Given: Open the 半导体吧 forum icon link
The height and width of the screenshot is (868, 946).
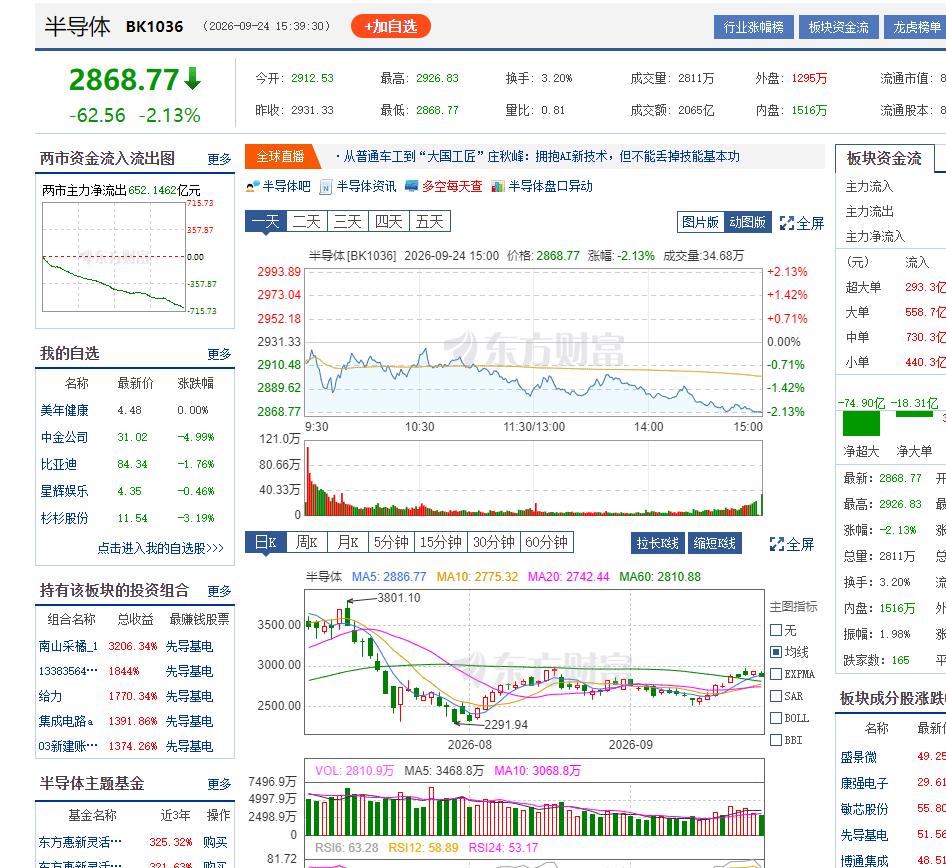Looking at the screenshot, I should (x=252, y=186).
